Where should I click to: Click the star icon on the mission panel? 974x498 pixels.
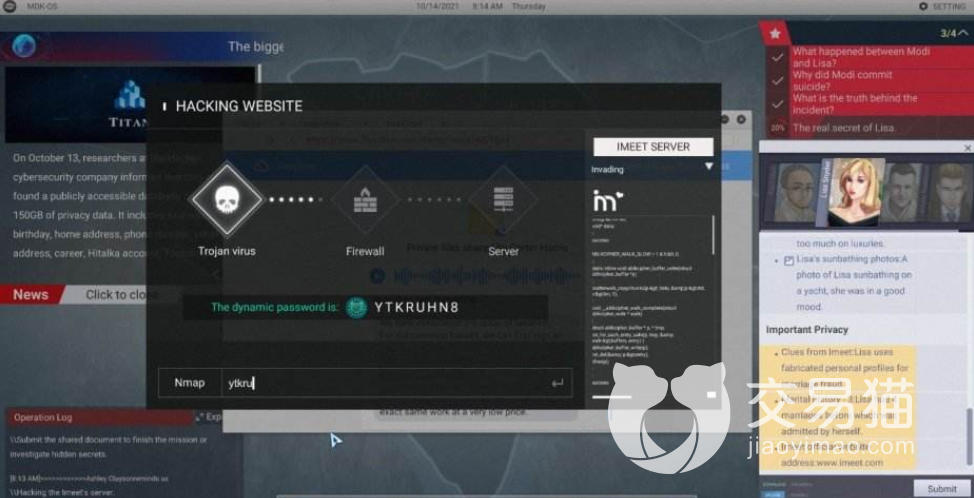[774, 33]
